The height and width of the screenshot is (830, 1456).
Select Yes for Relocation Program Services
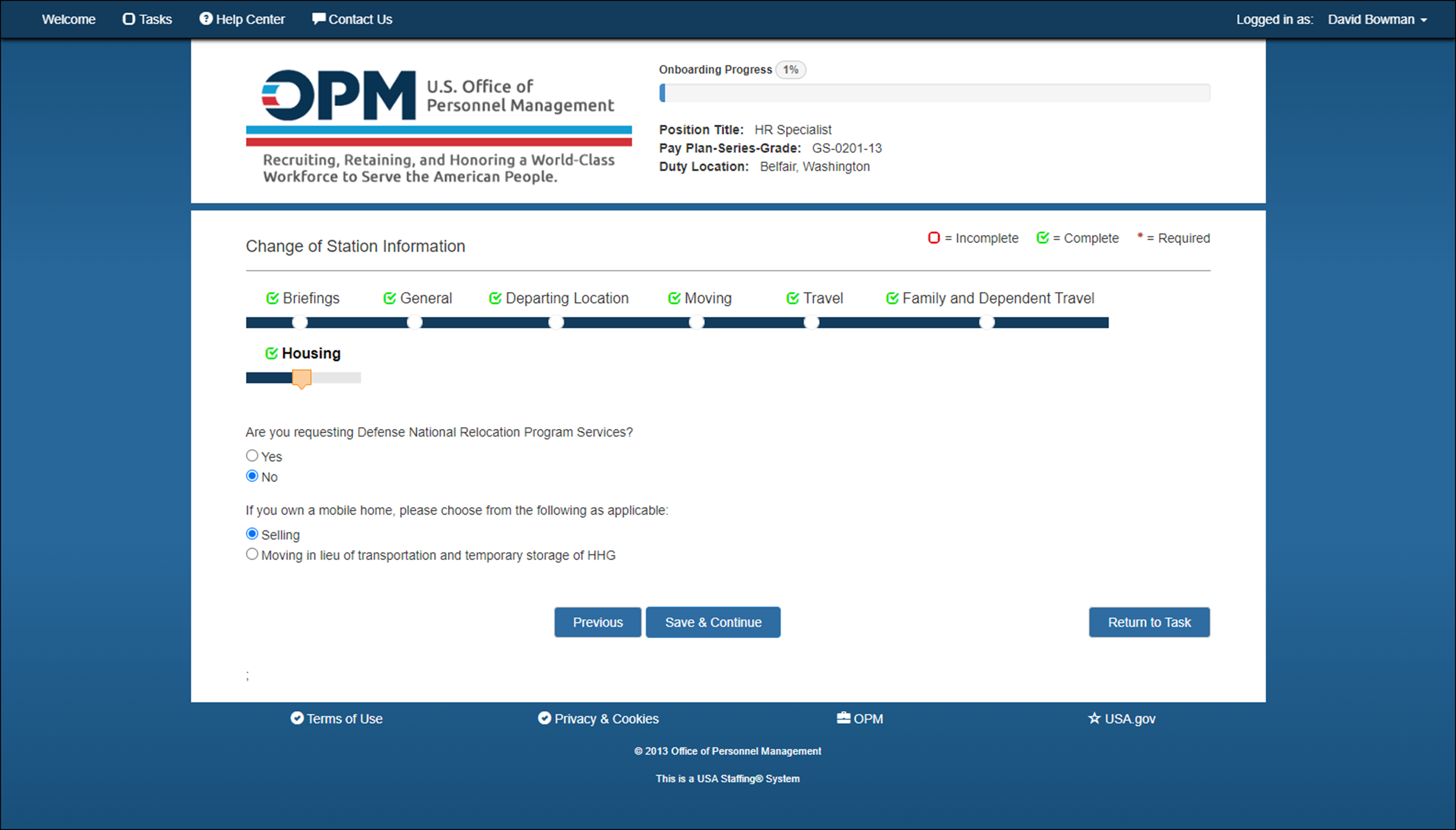(252, 455)
